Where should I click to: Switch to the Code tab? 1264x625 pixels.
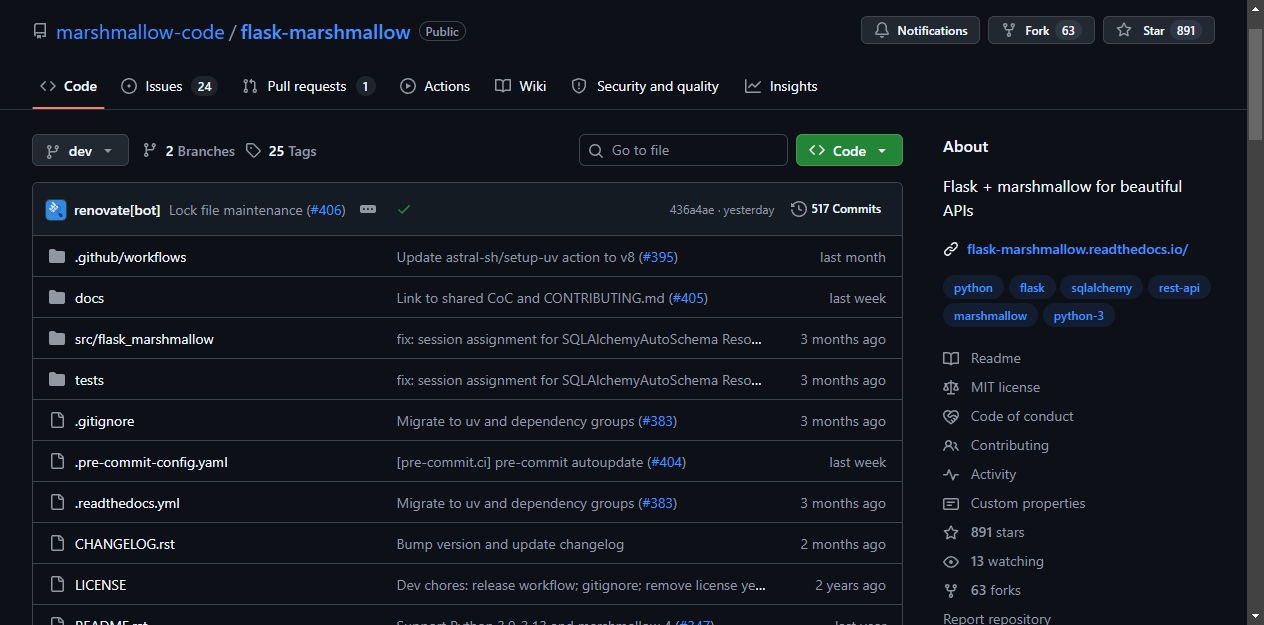(68, 86)
